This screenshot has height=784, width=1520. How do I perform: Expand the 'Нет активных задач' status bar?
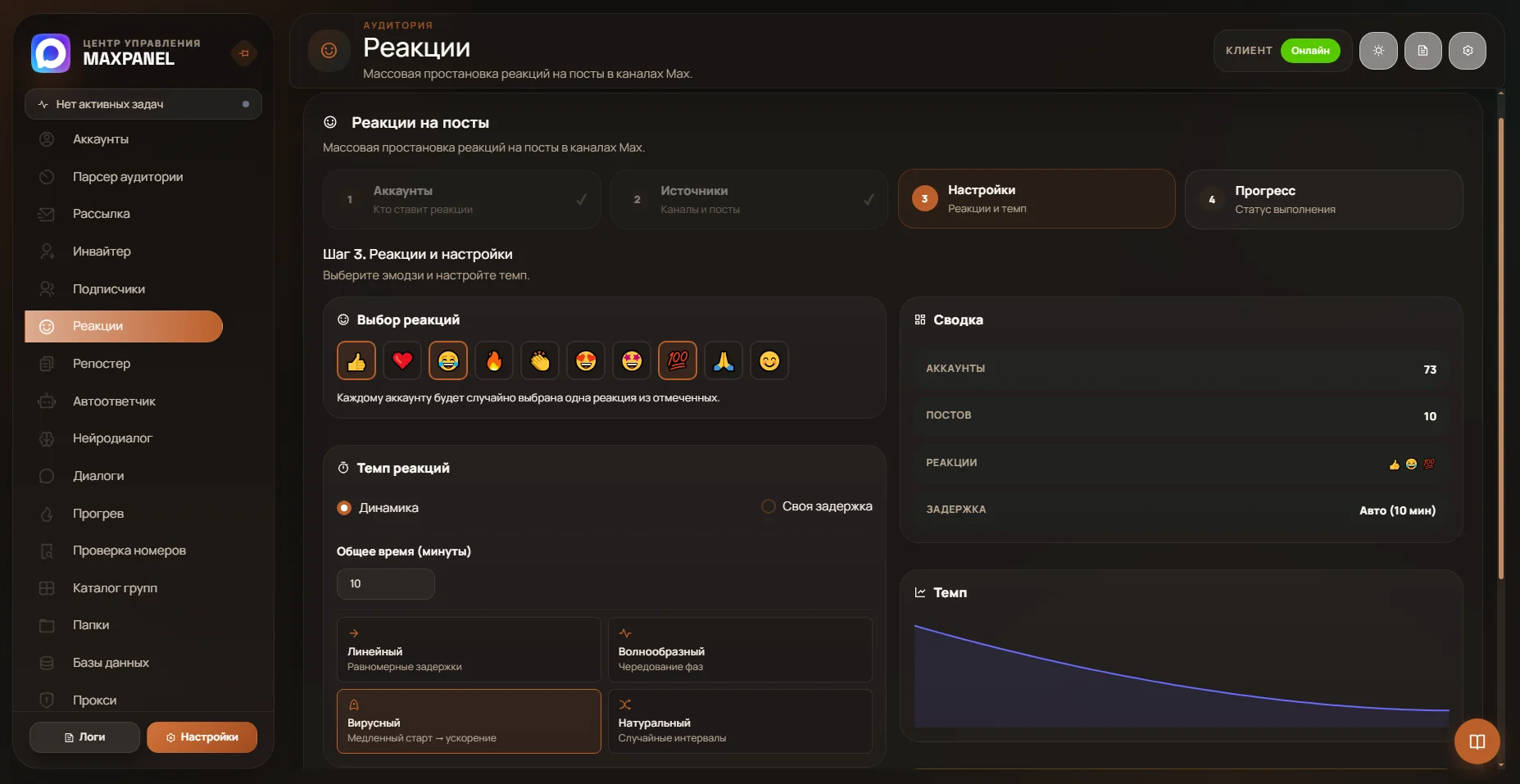coord(143,104)
